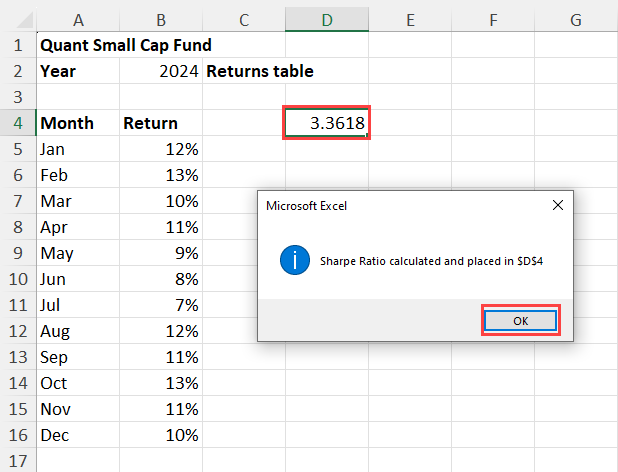Select column G header
The width and height of the screenshot is (618, 472).
pos(576,20)
